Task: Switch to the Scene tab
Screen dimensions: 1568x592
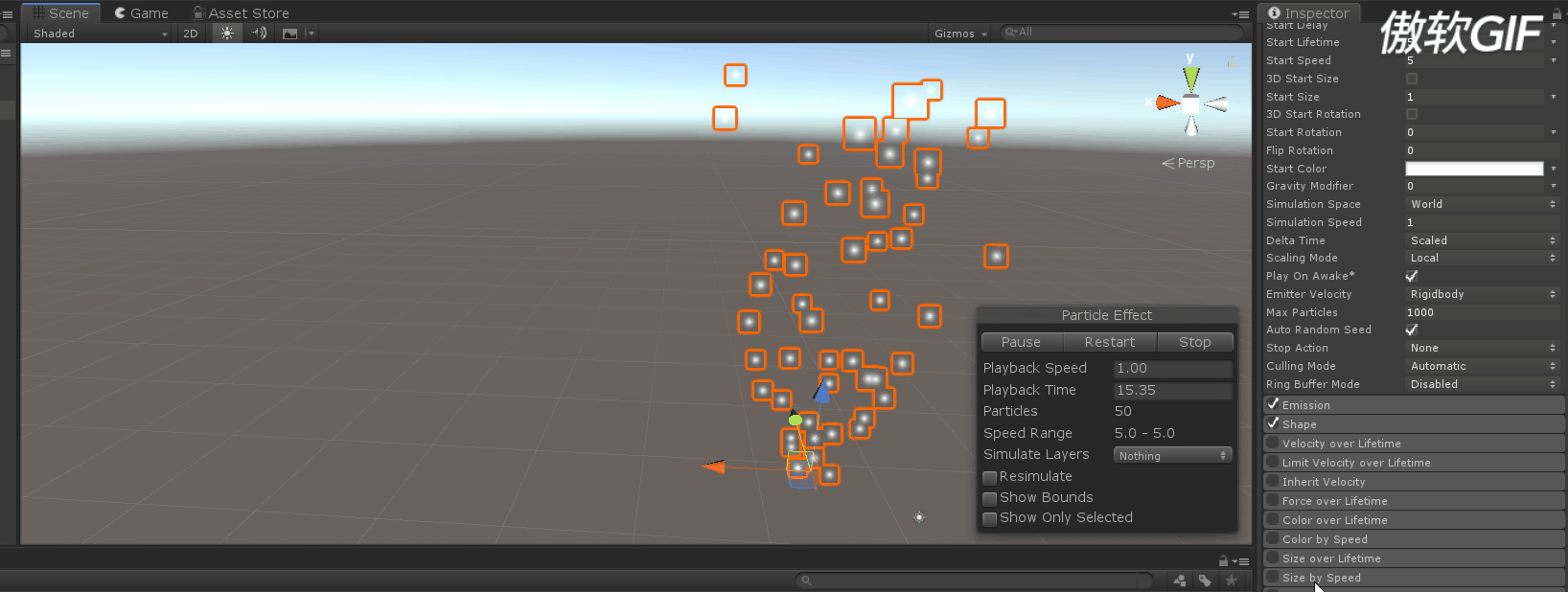Action: [60, 12]
